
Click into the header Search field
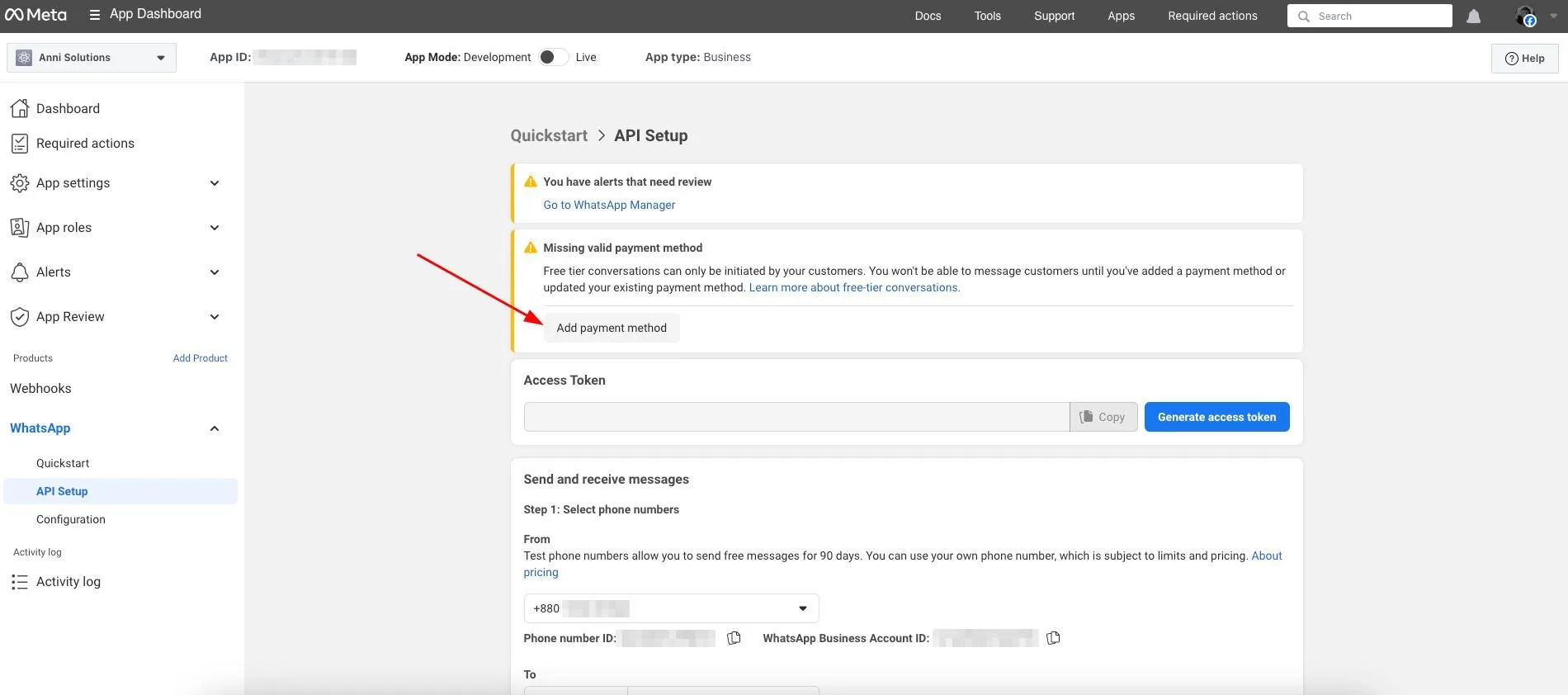tap(1369, 16)
